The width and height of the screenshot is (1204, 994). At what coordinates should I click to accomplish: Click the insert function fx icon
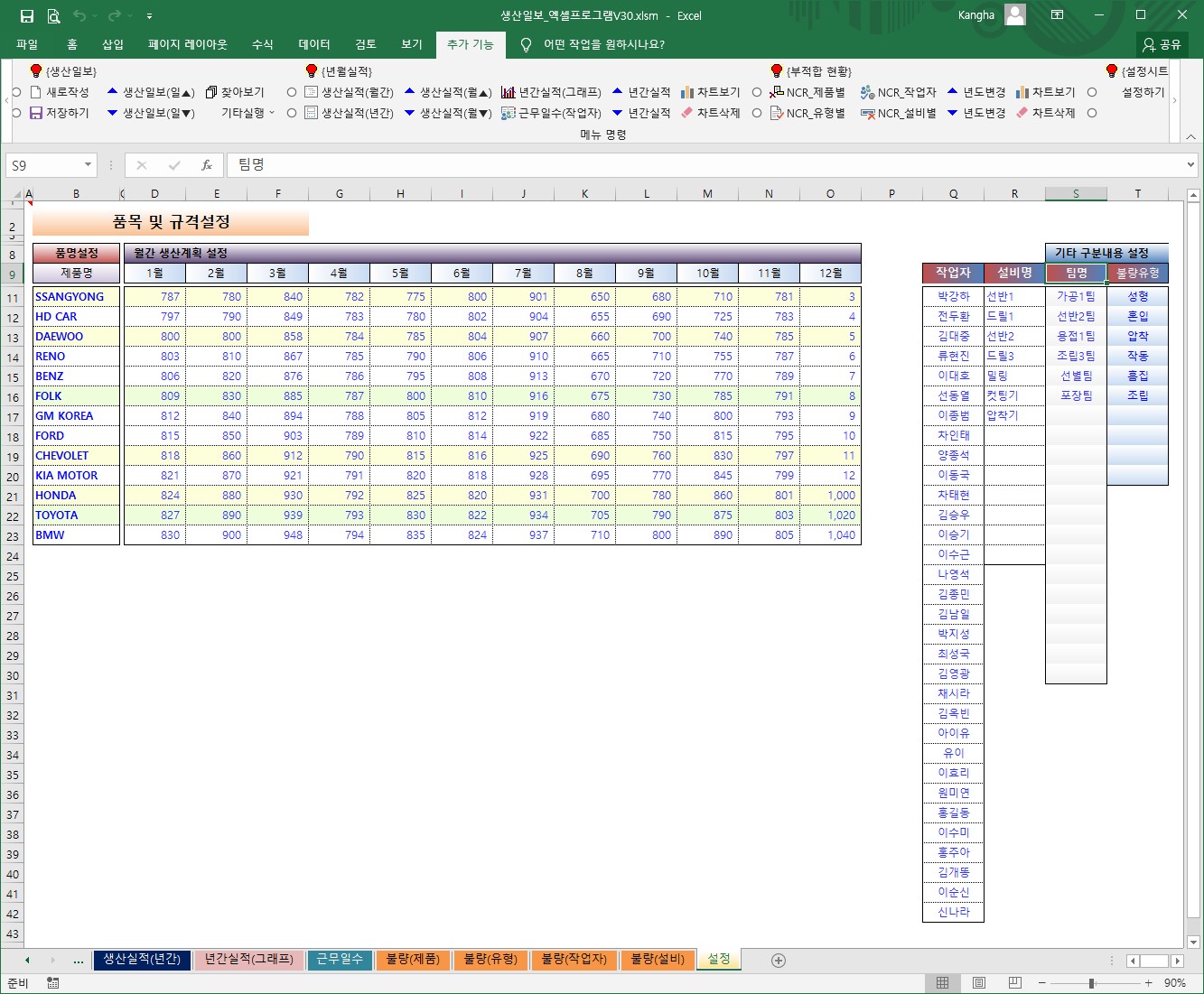207,165
